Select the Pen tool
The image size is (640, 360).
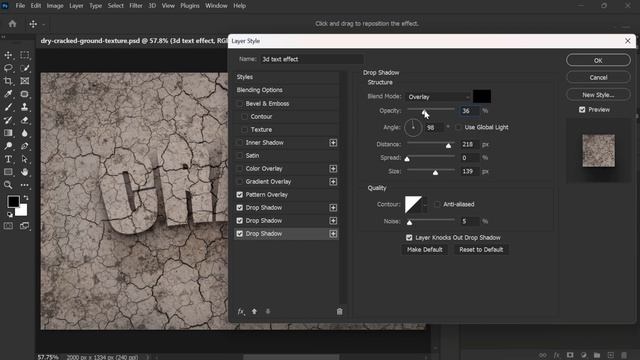(24, 146)
